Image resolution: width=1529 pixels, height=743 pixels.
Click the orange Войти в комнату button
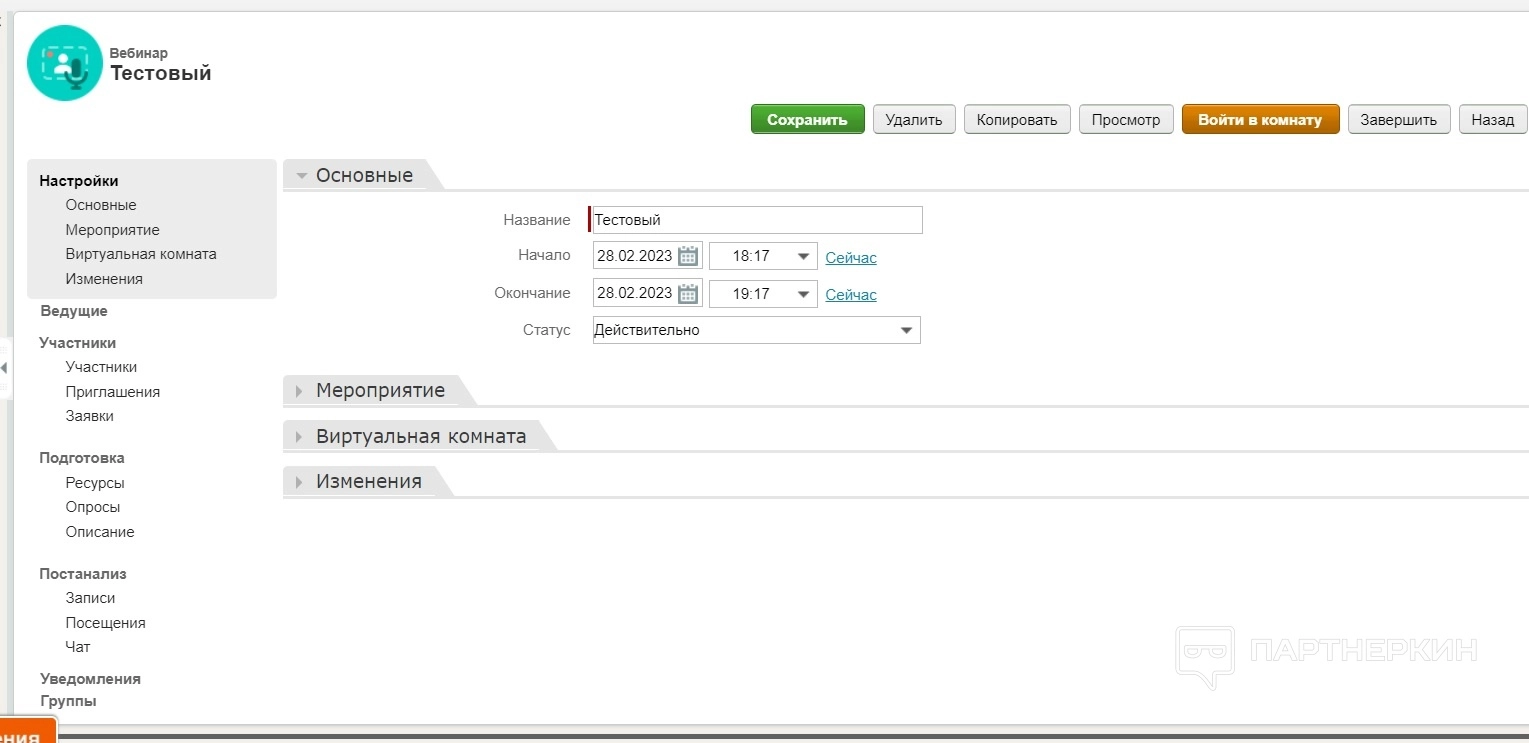pos(1260,120)
